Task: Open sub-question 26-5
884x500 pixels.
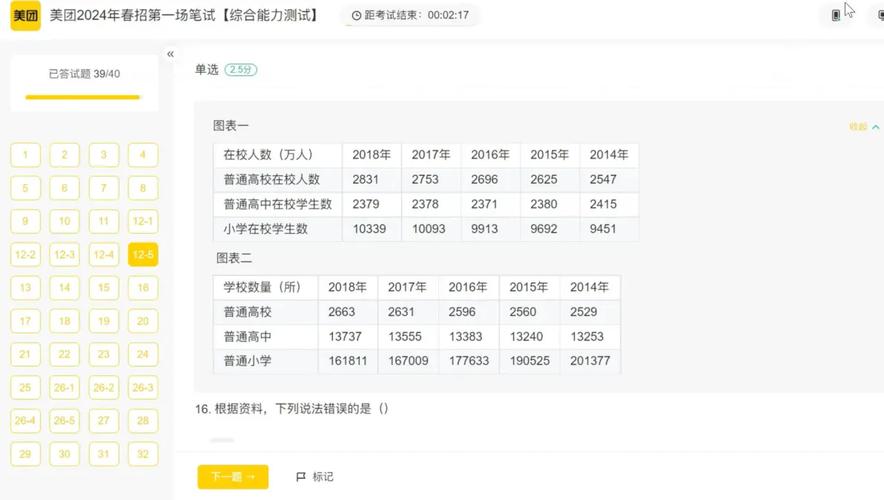Action: pyautogui.click(x=64, y=421)
